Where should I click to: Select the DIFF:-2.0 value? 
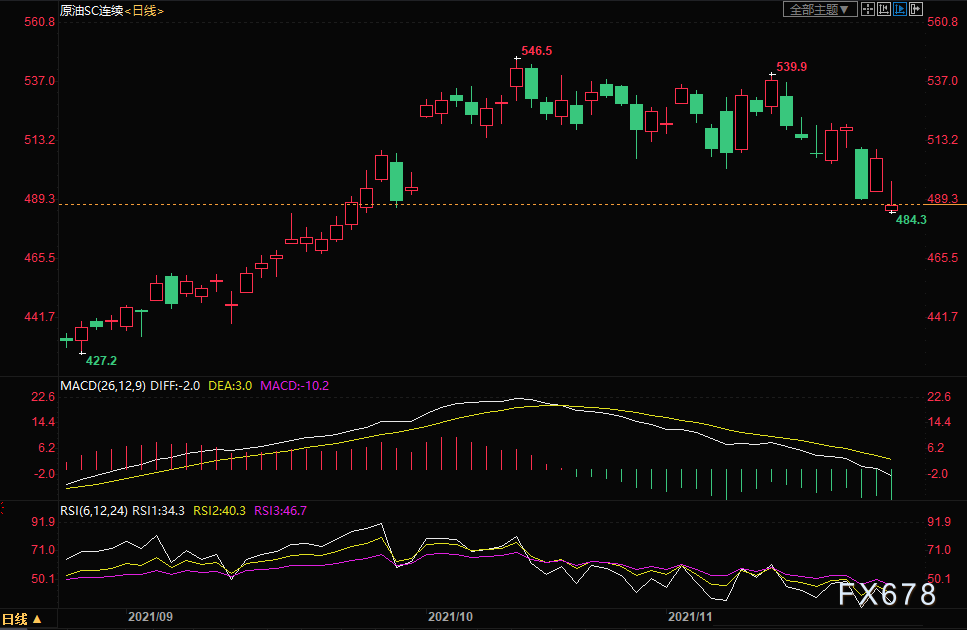[x=175, y=386]
